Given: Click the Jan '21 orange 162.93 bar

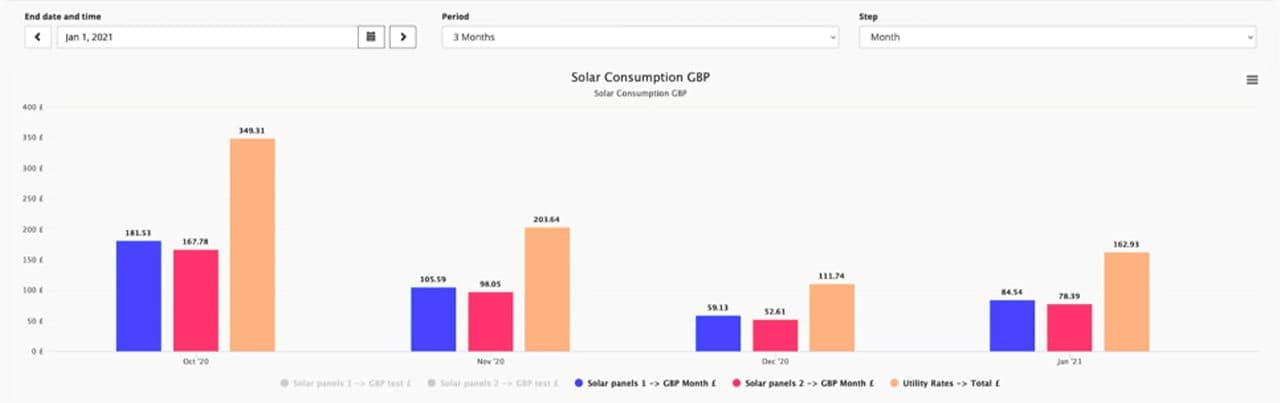Looking at the screenshot, I should [1126, 301].
